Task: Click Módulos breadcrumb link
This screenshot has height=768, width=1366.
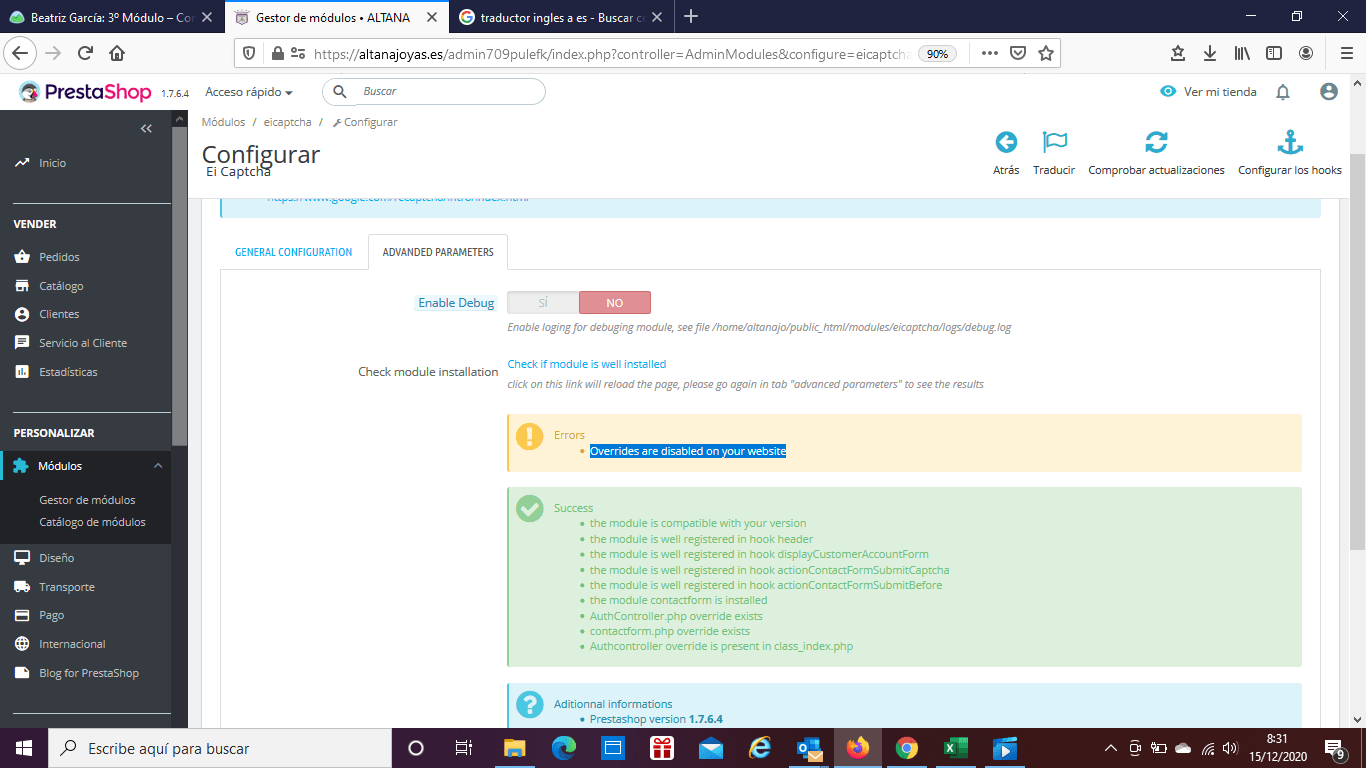Action: point(223,122)
